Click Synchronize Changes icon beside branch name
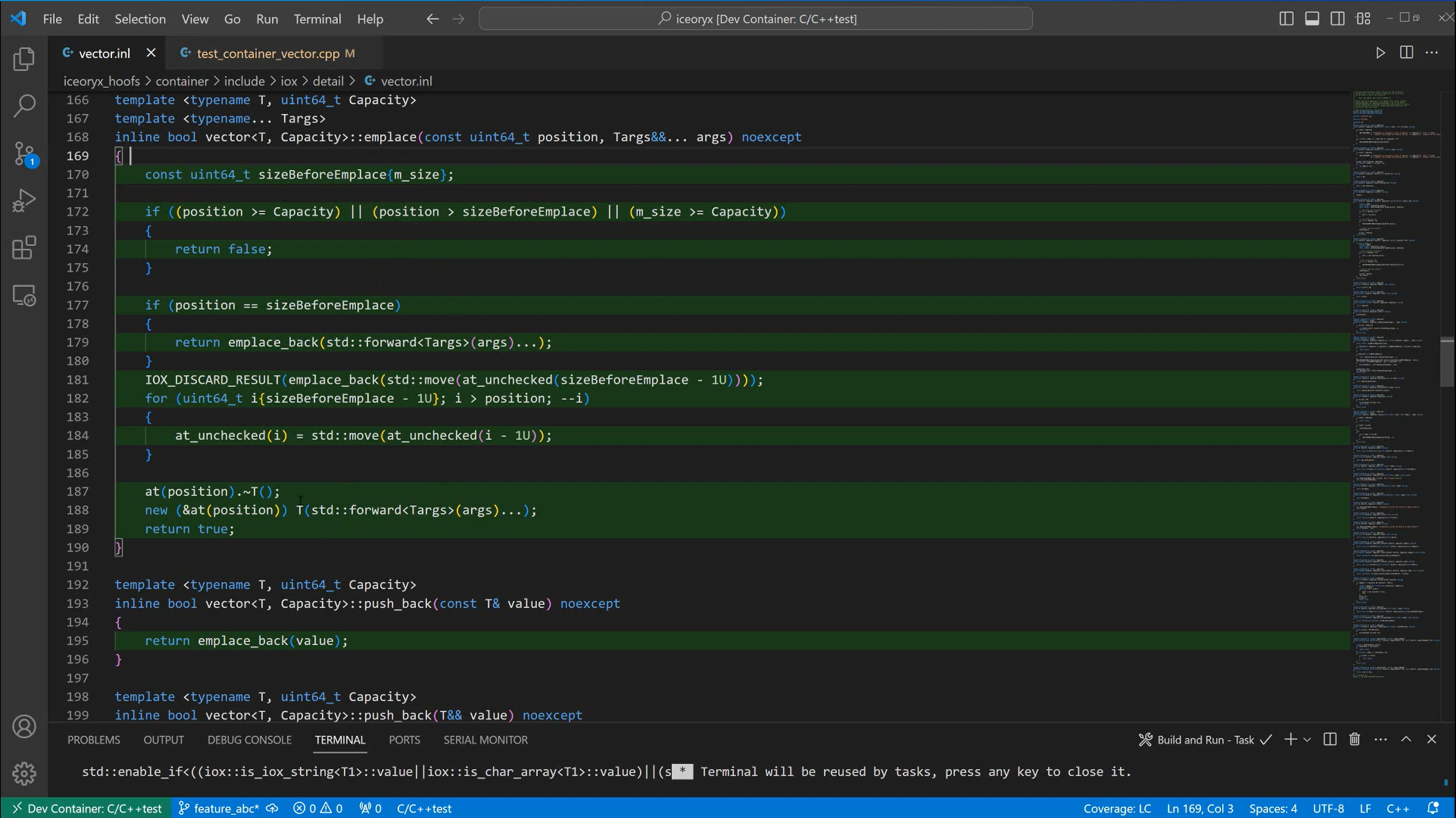 [x=272, y=809]
